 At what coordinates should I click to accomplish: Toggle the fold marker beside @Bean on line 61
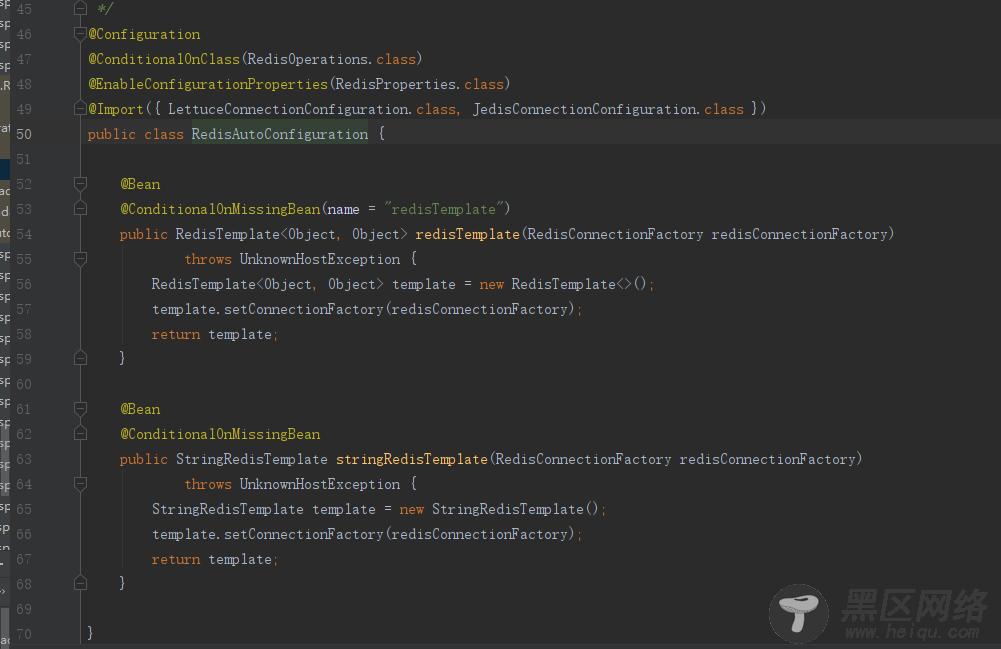(80, 409)
